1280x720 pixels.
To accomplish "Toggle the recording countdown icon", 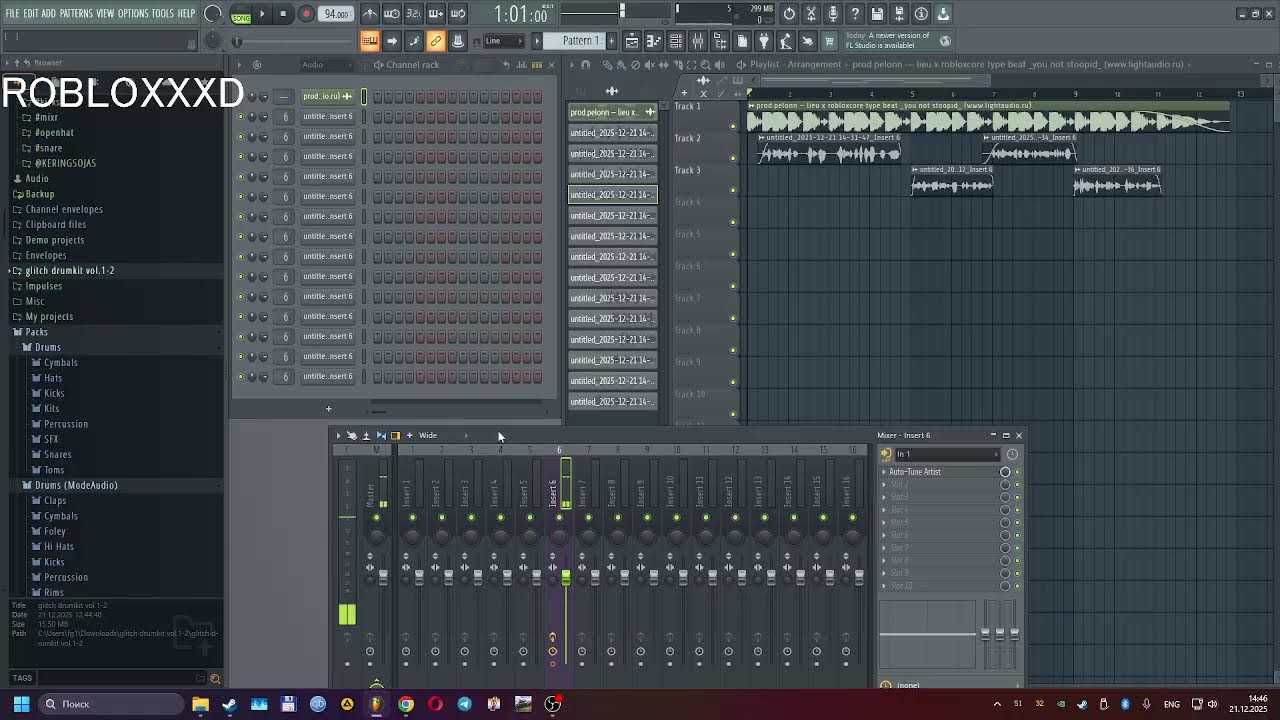I will click(414, 14).
